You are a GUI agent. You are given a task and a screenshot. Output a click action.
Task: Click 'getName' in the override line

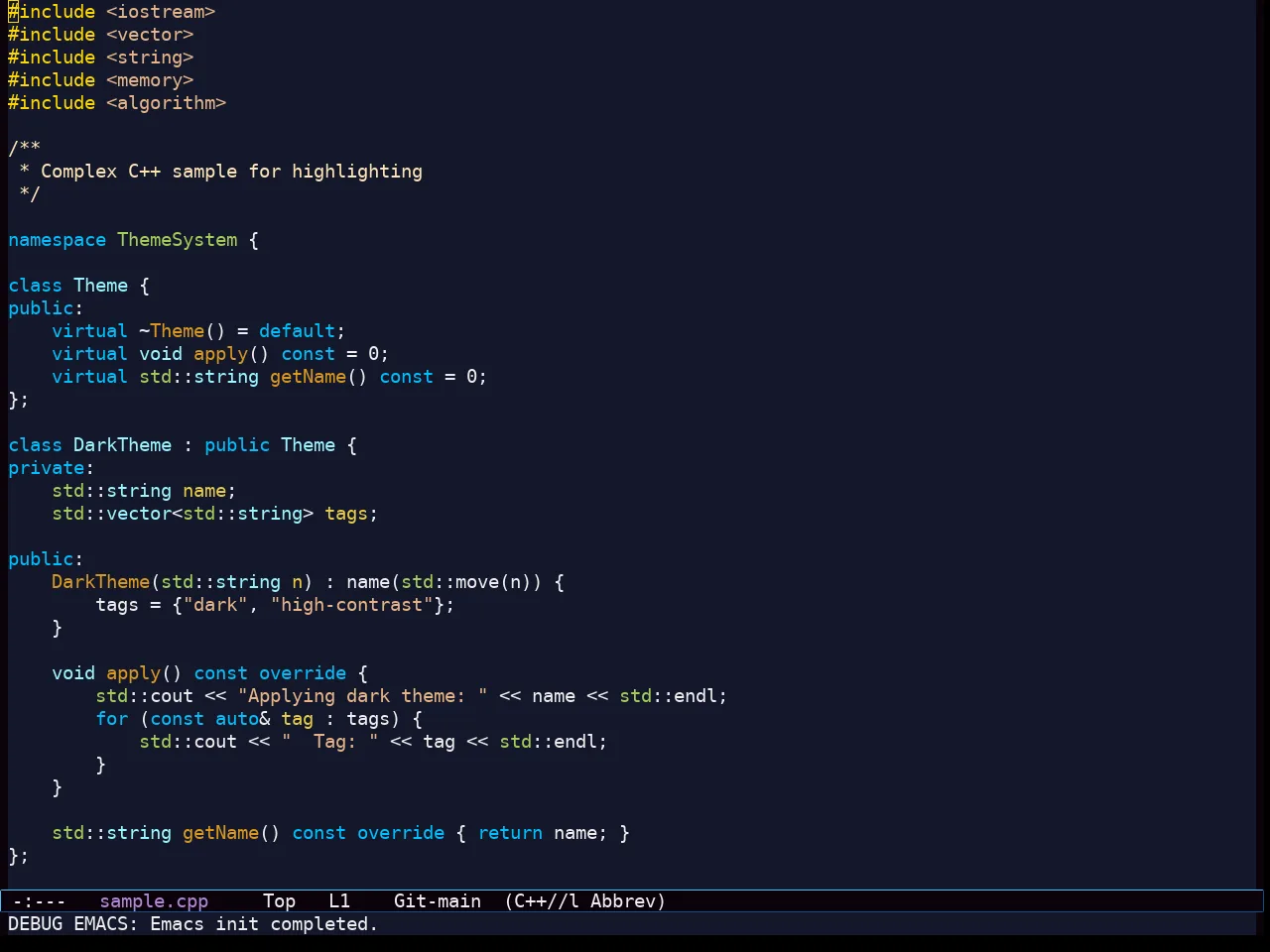coord(220,833)
